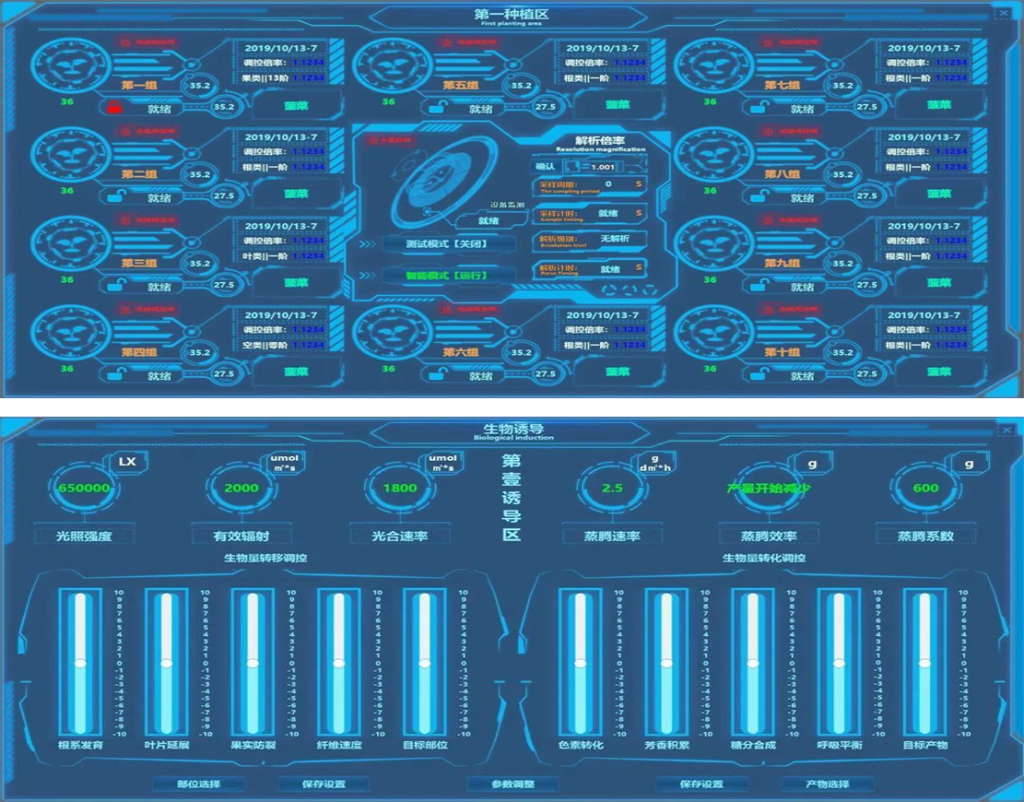Toggle the open padlock for 第三组
The image size is (1024, 802).
[115, 286]
